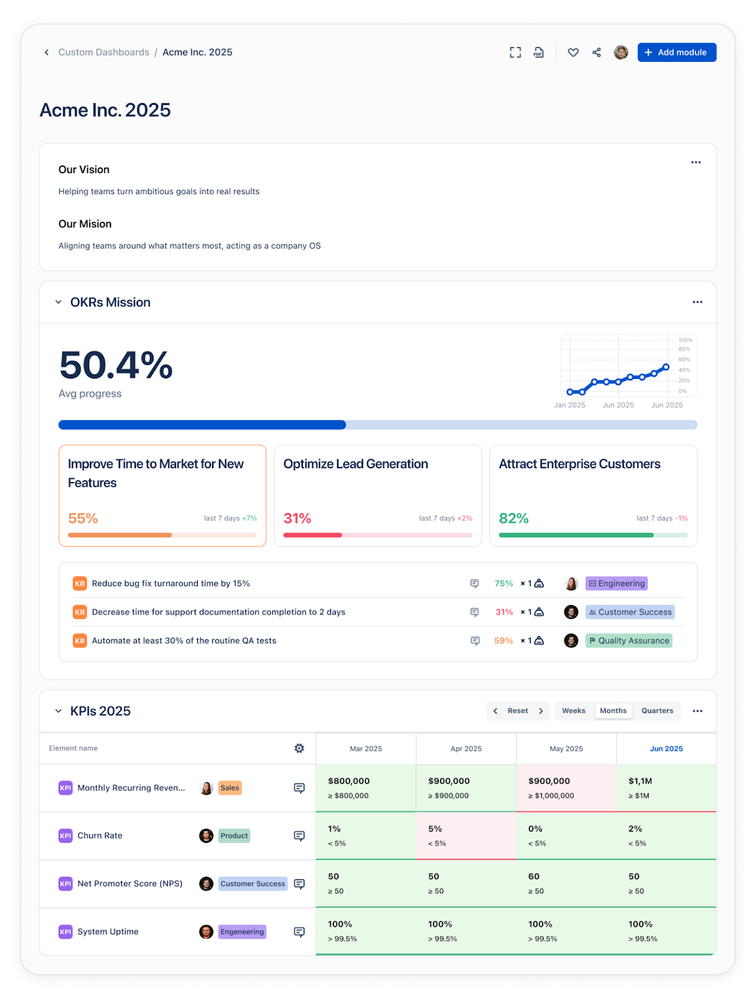Click the 50.4% average progress bar
The image size is (756, 999).
[x=377, y=425]
